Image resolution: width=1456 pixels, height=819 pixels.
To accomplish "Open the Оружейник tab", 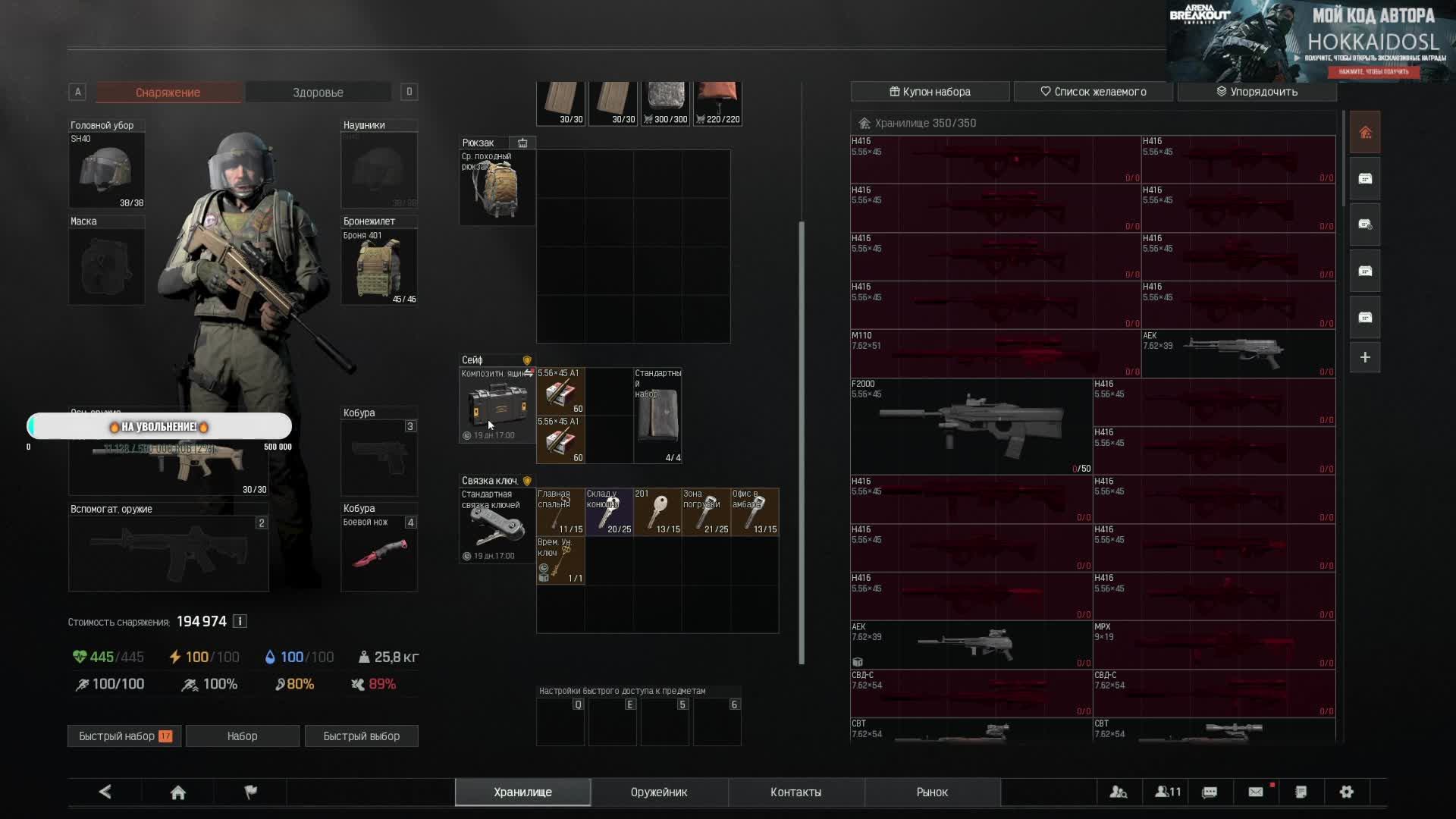I will coord(659,792).
